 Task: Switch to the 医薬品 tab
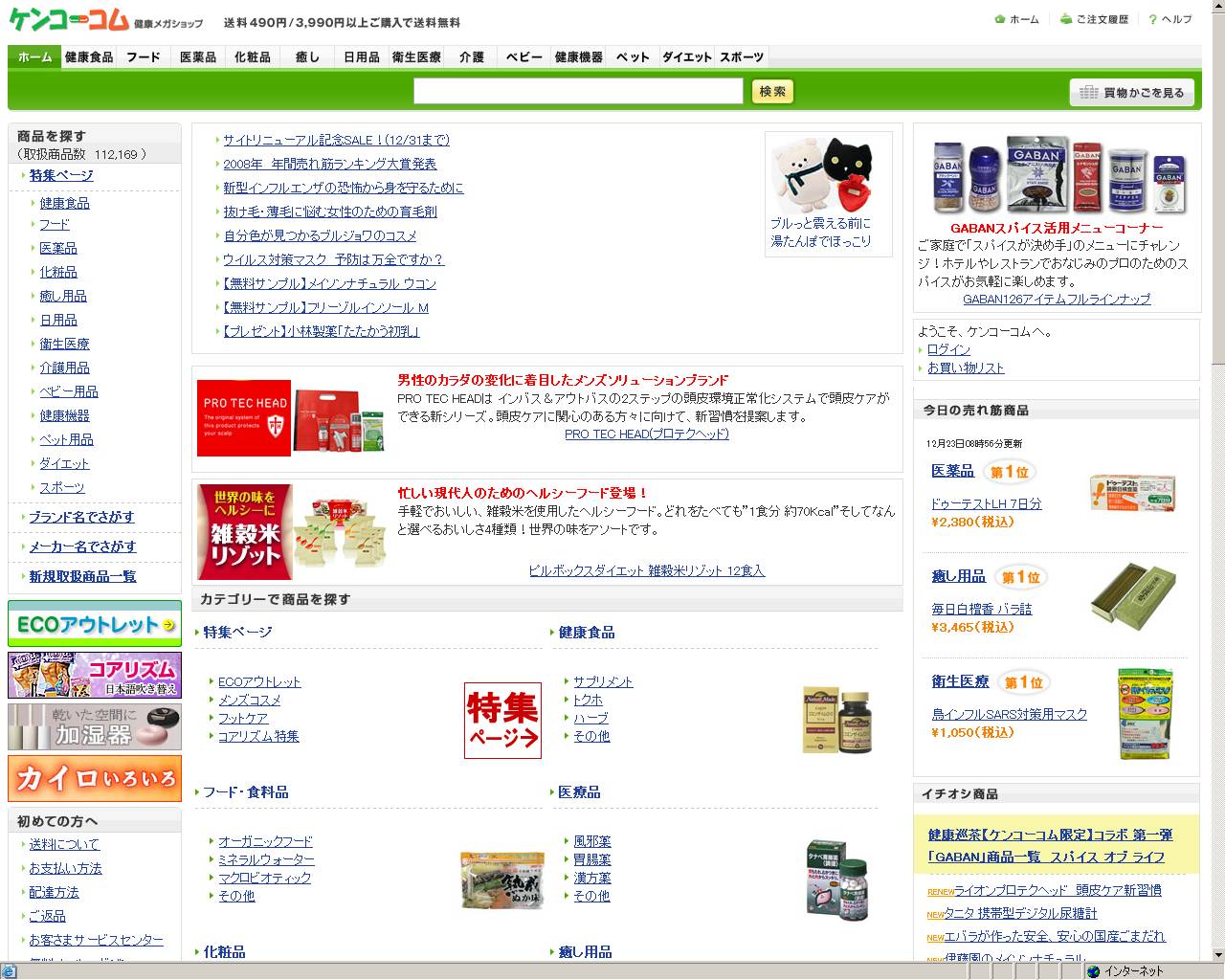[198, 57]
